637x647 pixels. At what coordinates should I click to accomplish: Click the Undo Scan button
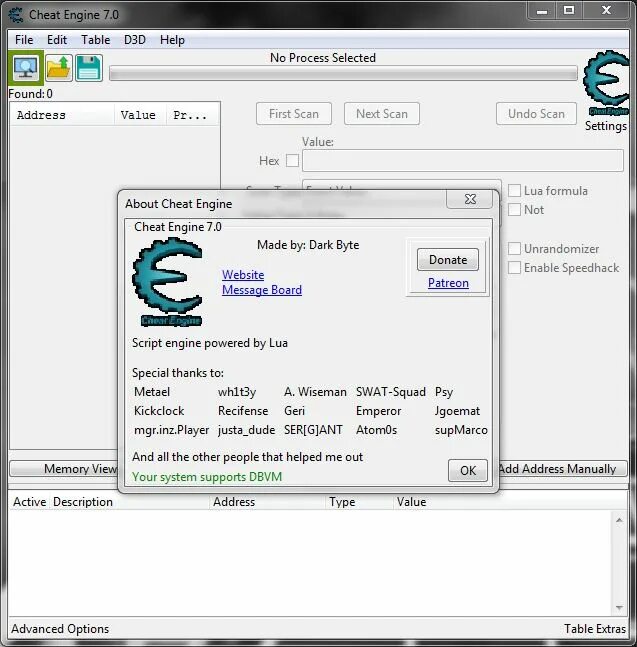pos(536,113)
